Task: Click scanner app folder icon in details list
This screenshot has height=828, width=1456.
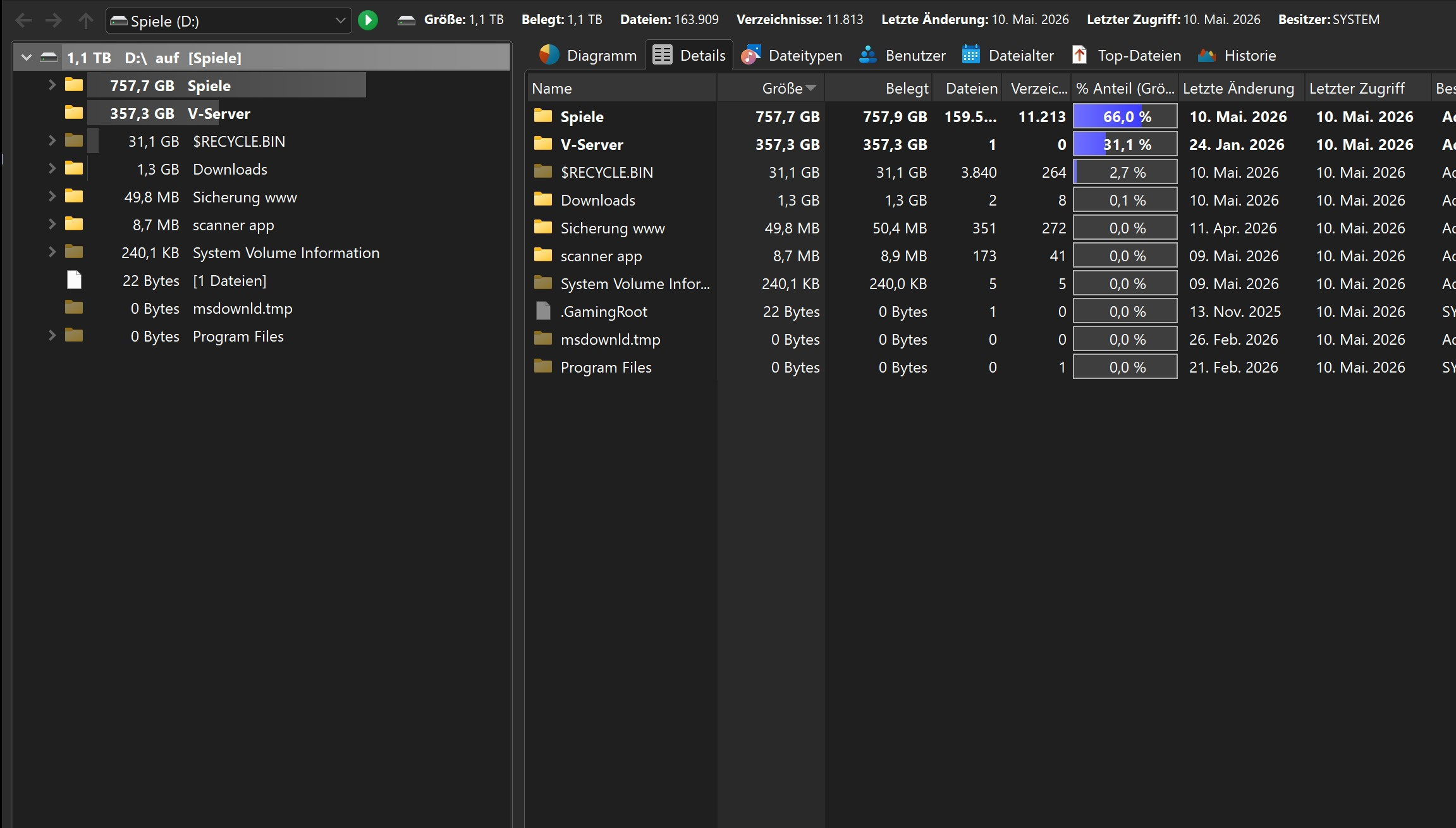Action: click(x=543, y=255)
